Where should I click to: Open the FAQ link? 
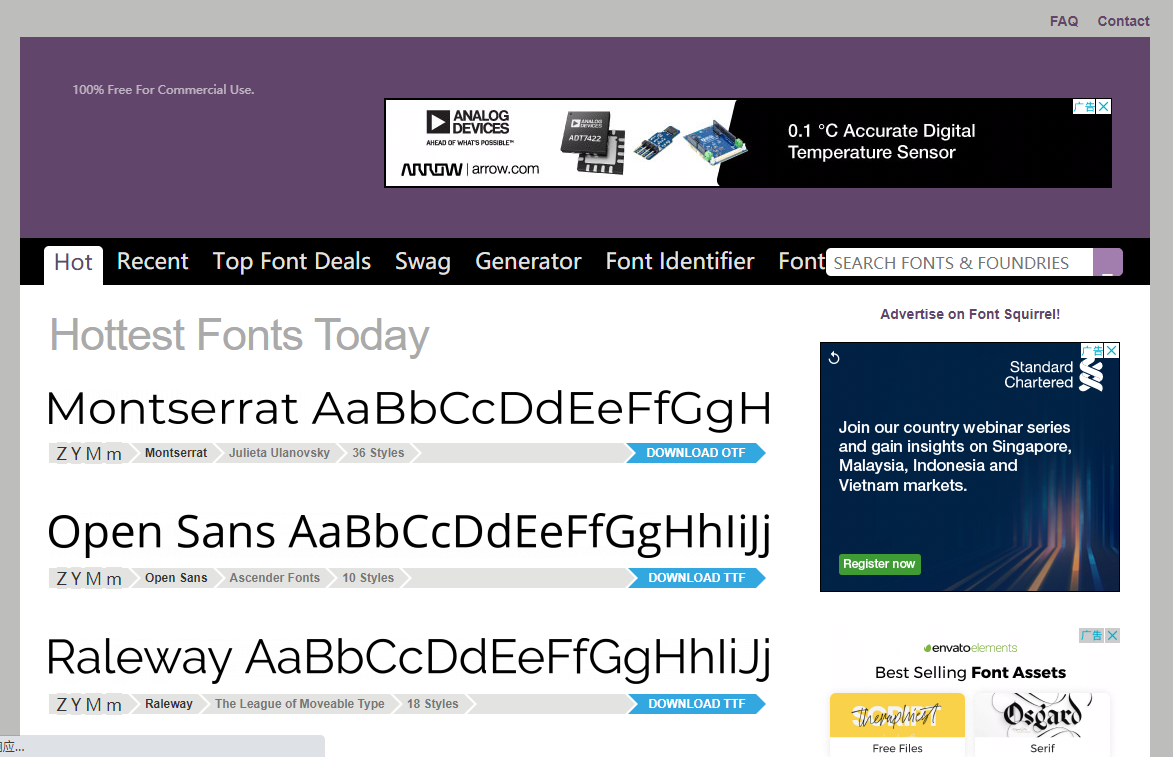1064,21
